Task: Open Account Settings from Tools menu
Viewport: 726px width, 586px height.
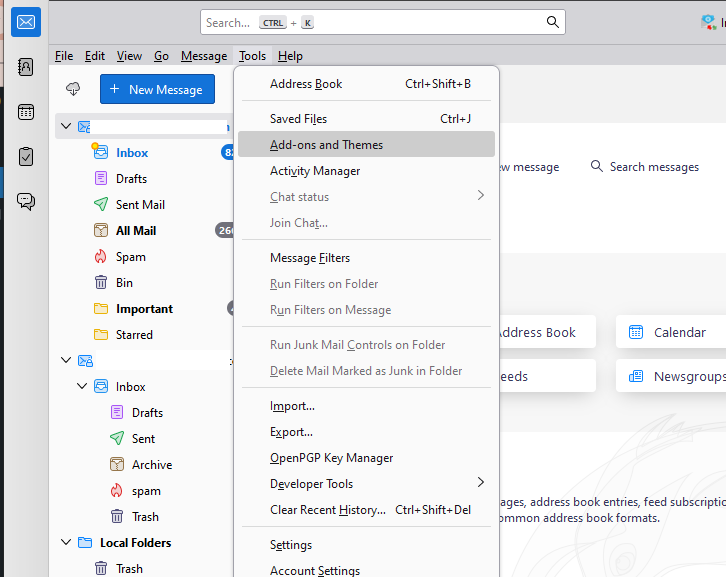Action: tap(366, 570)
